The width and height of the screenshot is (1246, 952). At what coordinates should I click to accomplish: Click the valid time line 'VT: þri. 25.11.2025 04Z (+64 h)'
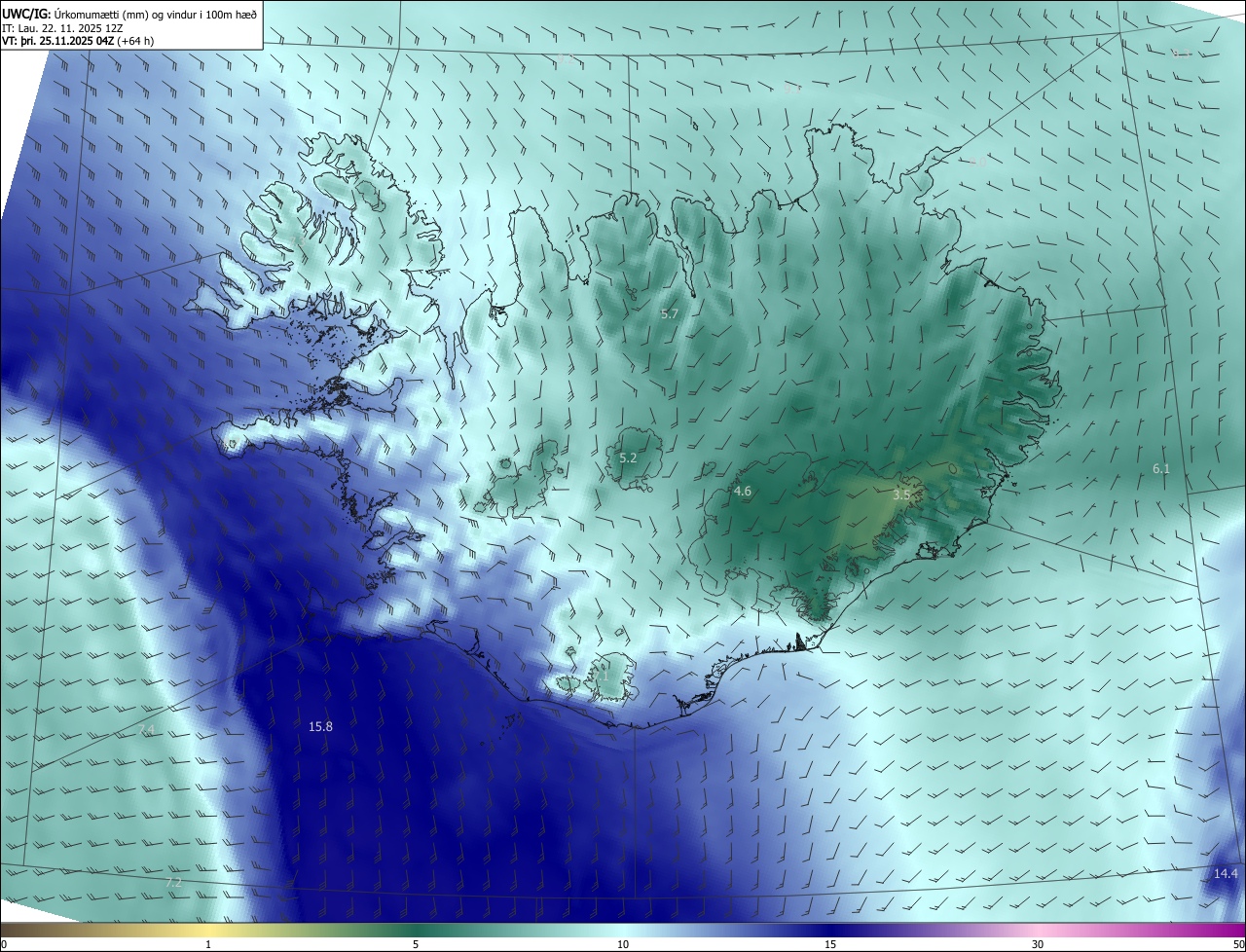click(x=78, y=41)
